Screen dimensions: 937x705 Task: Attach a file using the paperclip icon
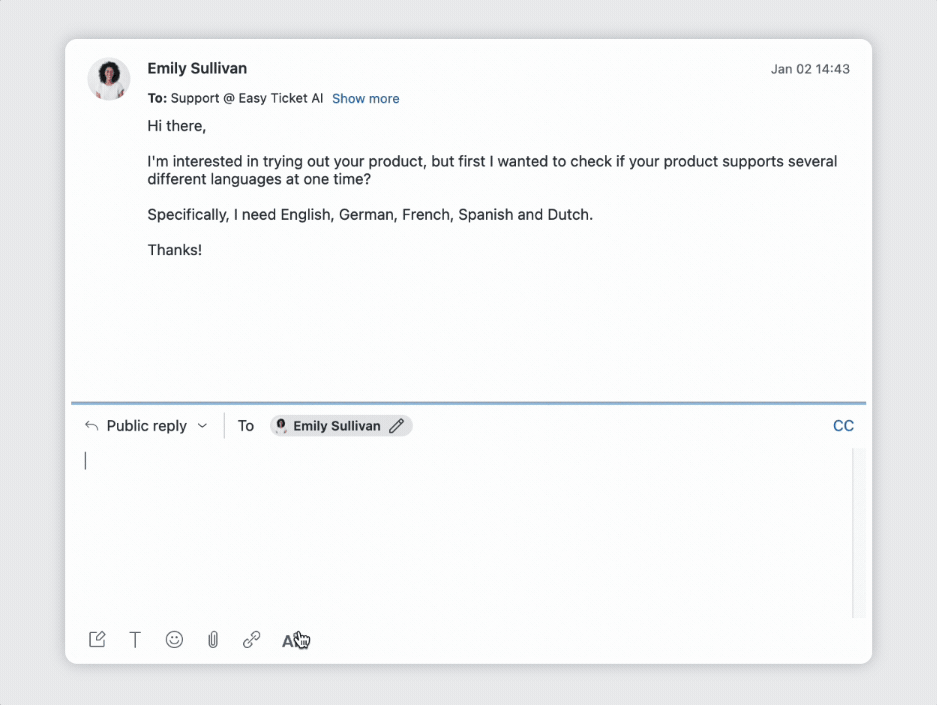pos(213,640)
